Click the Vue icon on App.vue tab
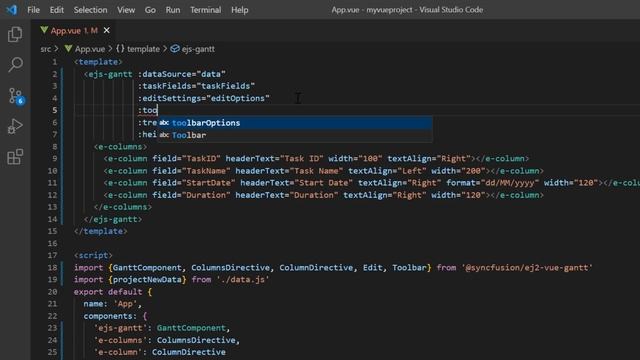This screenshot has height=360, width=640. point(44,30)
